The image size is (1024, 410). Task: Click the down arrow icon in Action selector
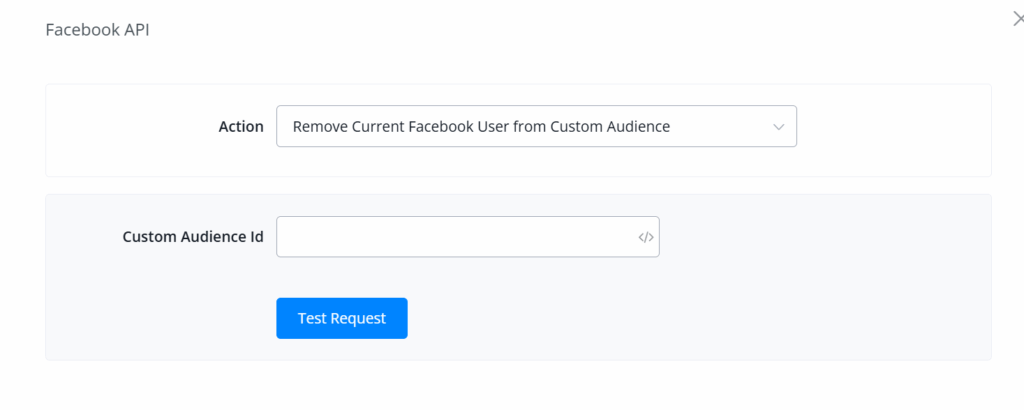[779, 127]
